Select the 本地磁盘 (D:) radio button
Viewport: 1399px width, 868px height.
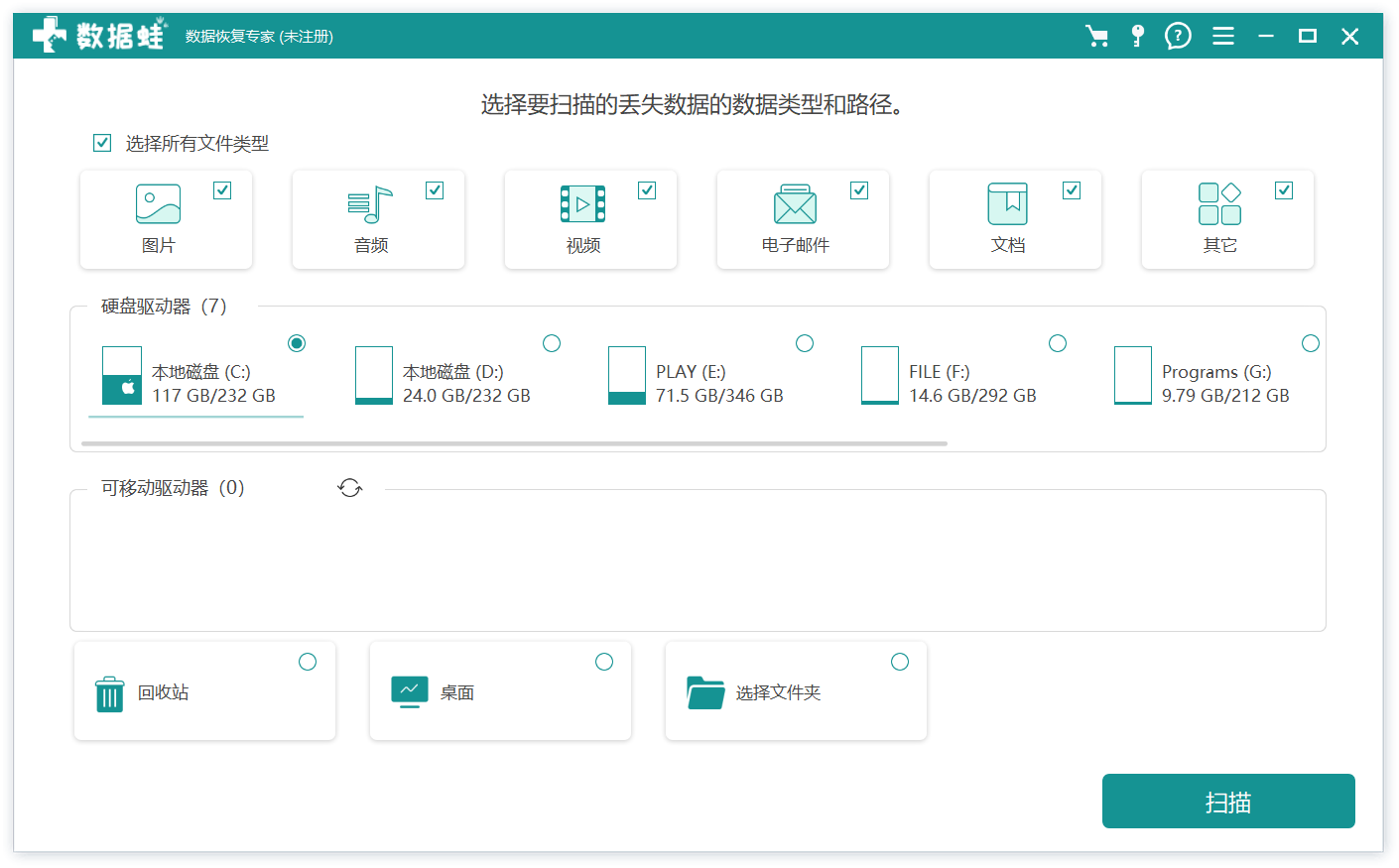click(552, 343)
